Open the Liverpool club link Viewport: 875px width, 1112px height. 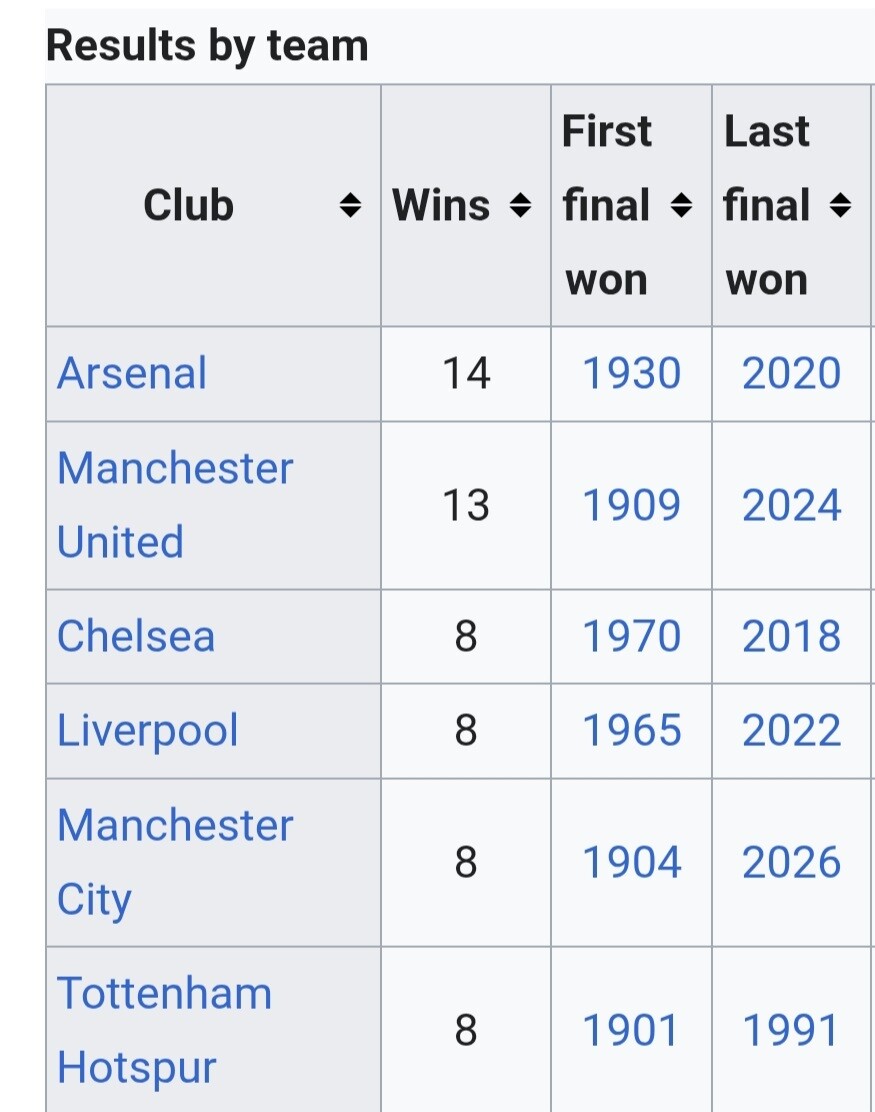point(147,730)
